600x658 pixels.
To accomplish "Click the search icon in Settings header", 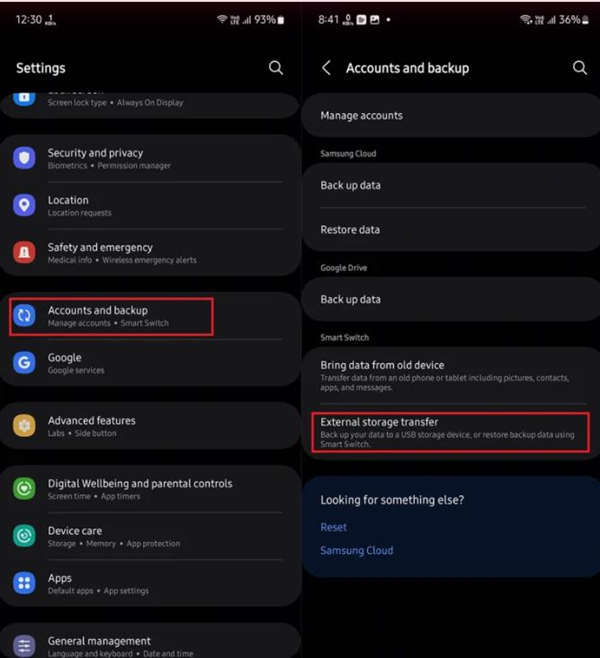I will 276,68.
